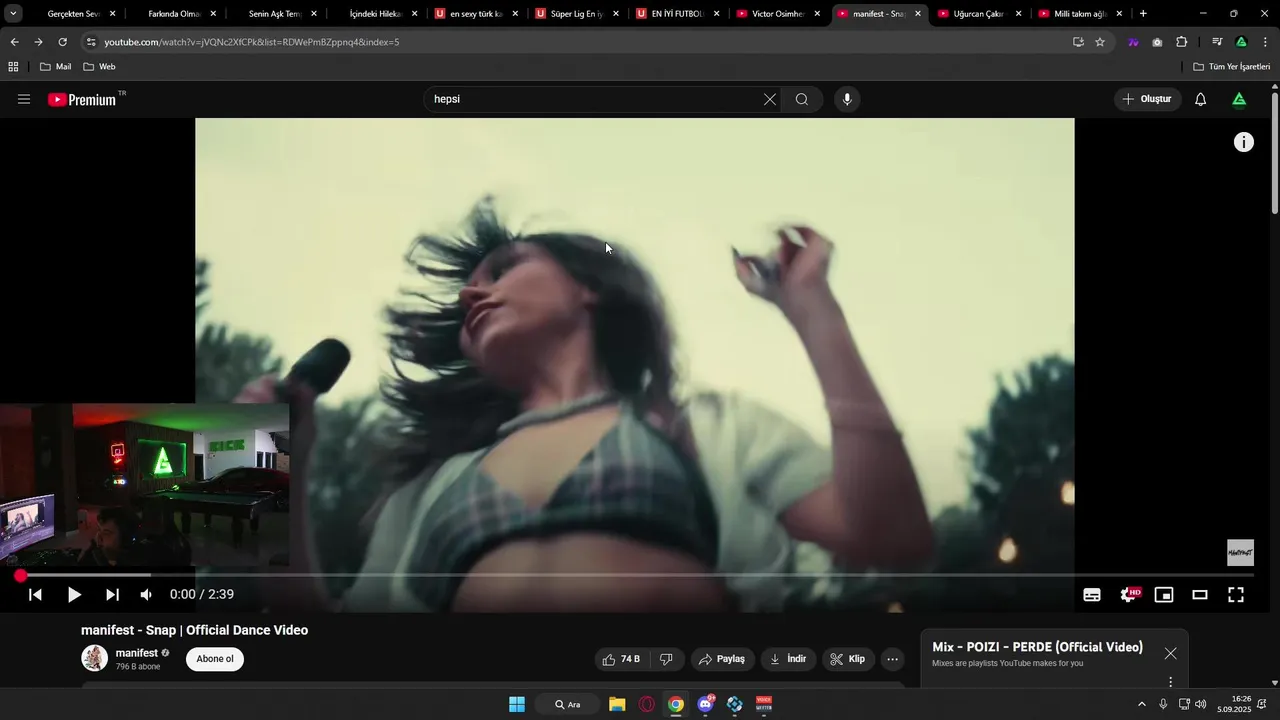
Task: Open Discord from the taskbar
Action: pos(706,704)
